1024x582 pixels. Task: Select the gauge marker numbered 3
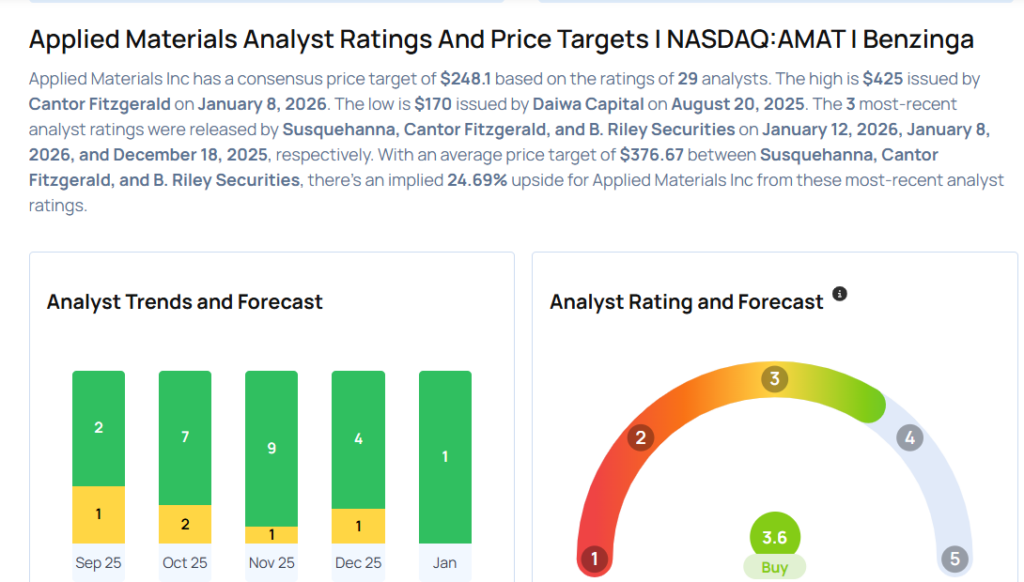pos(773,379)
